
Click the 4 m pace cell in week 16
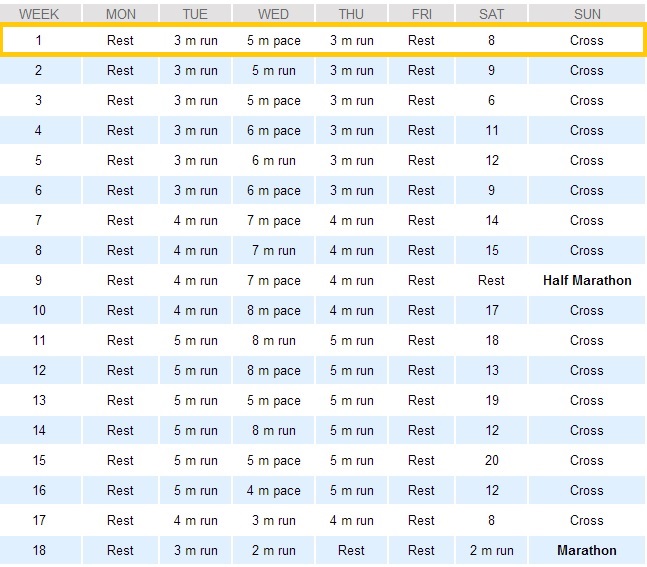[x=273, y=490]
